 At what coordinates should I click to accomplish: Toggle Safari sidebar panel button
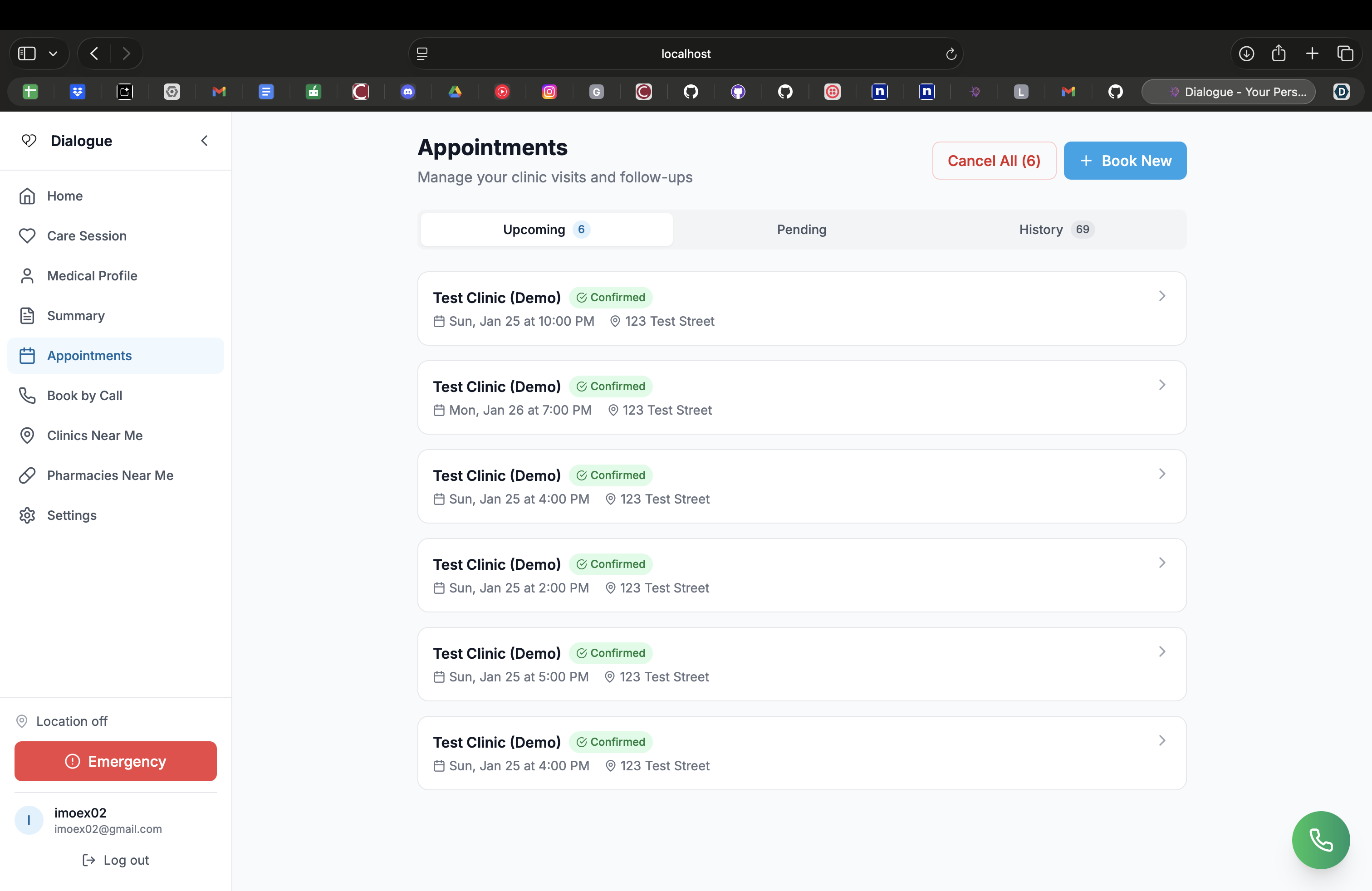tap(27, 54)
